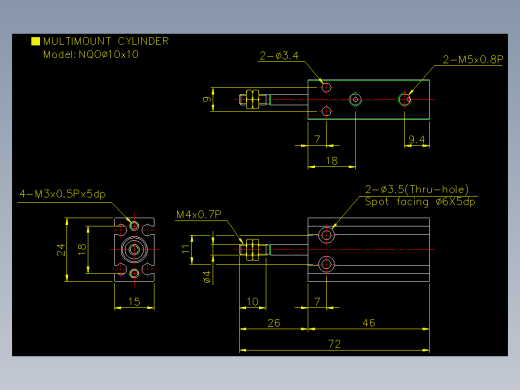Click the yellow square beside MULTIMOUNT CYLINDER
This screenshot has height=390, width=520.
coord(35,41)
